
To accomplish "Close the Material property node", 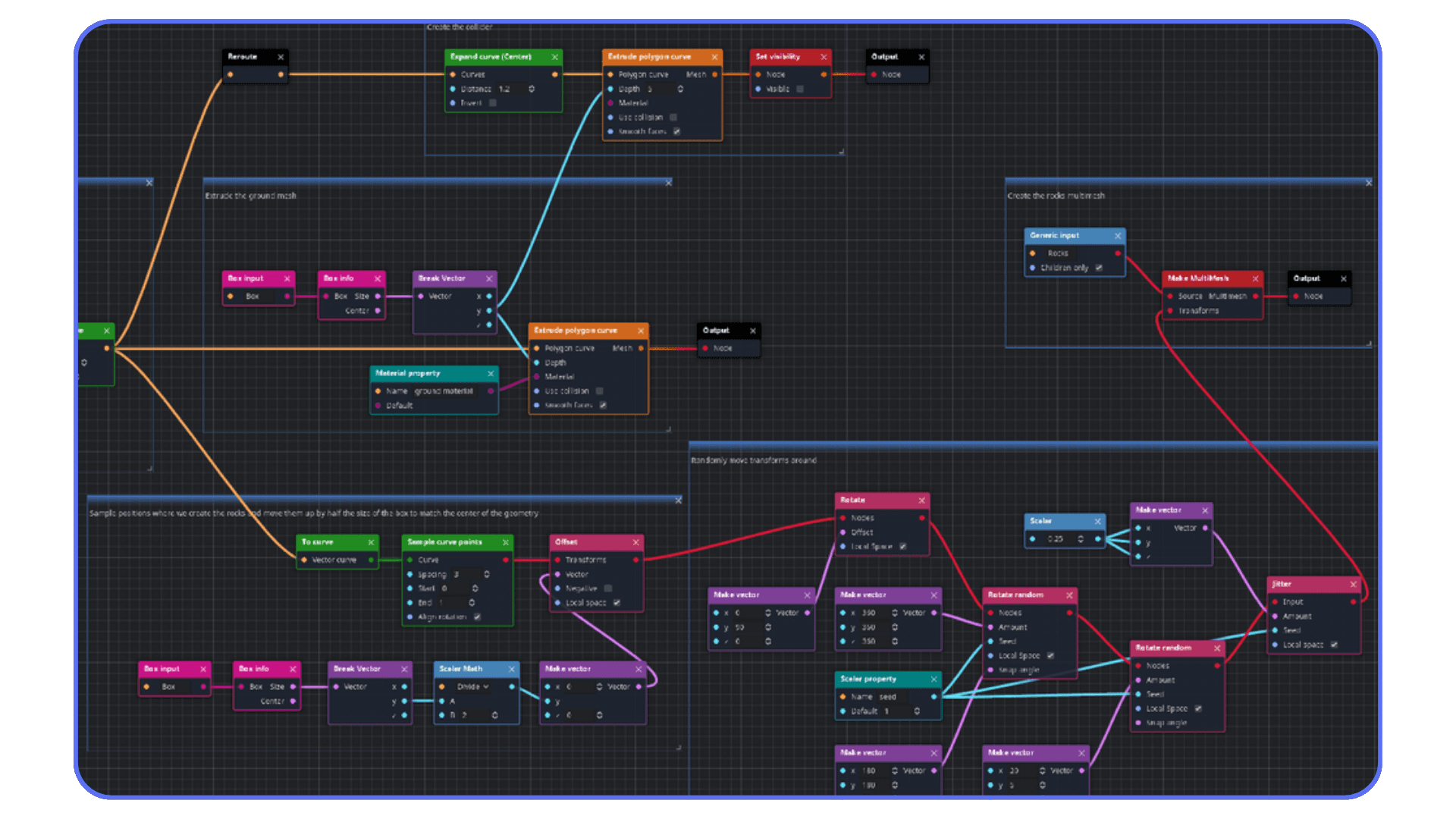I will 491,373.
